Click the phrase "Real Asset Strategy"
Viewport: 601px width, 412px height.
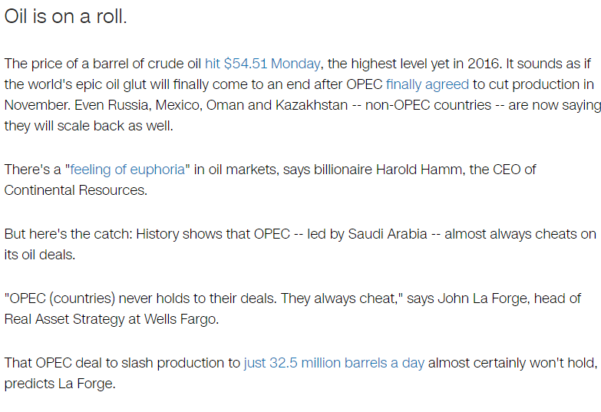click(x=70, y=318)
